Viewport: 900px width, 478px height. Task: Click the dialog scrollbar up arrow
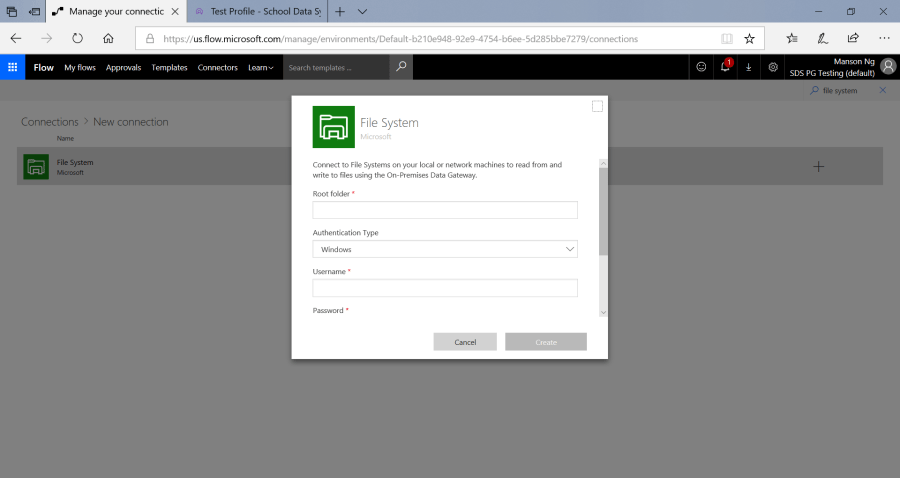tap(603, 164)
